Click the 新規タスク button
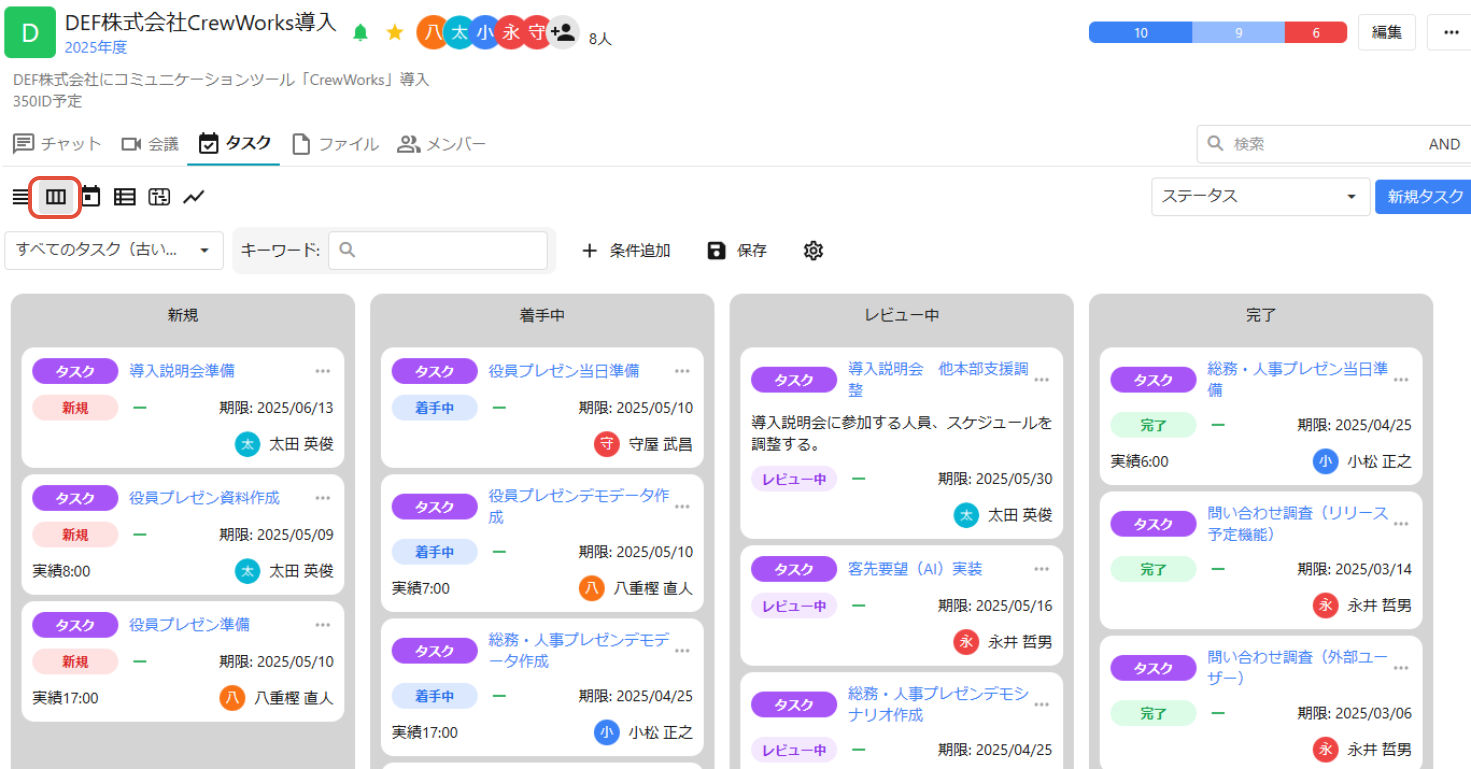This screenshot has width=1471, height=769. [x=1425, y=197]
